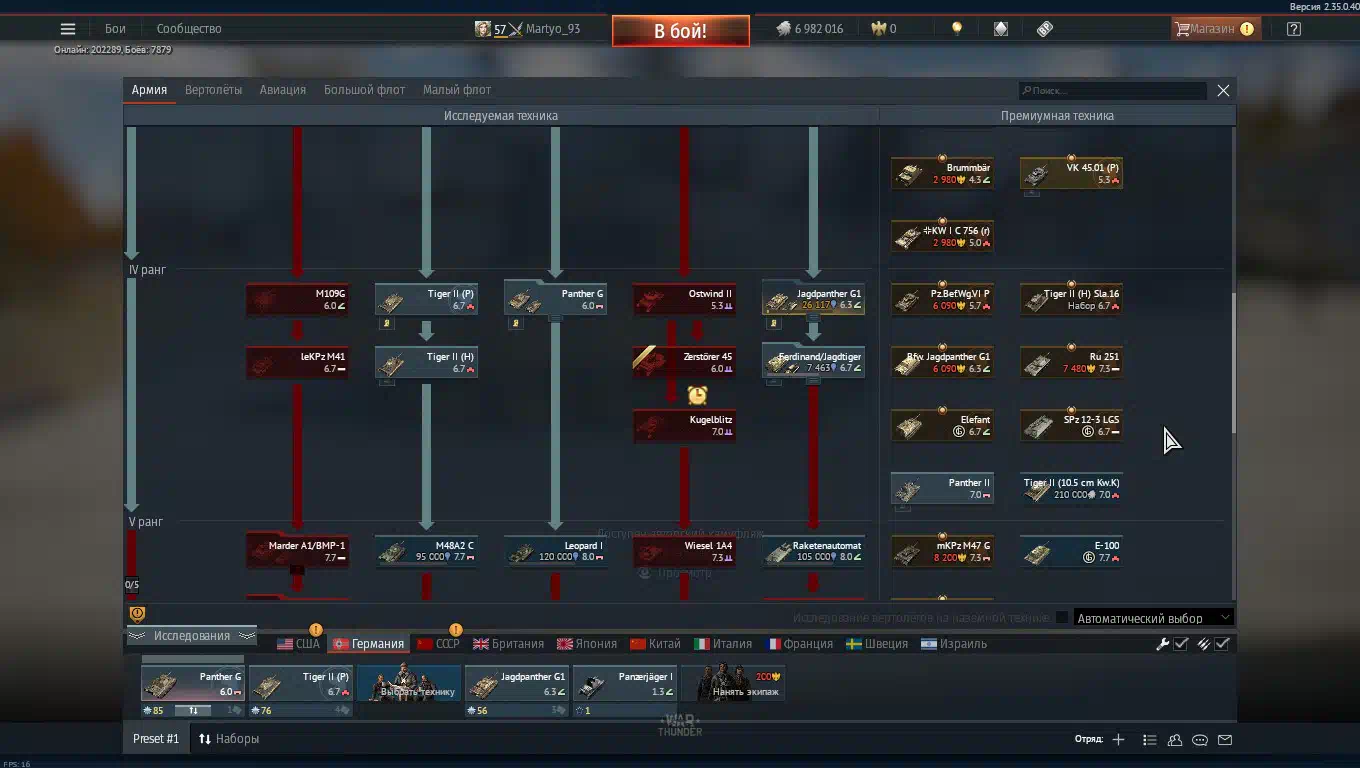Click the shop alert exclamation badge
This screenshot has width=1360, height=768.
click(x=1247, y=29)
